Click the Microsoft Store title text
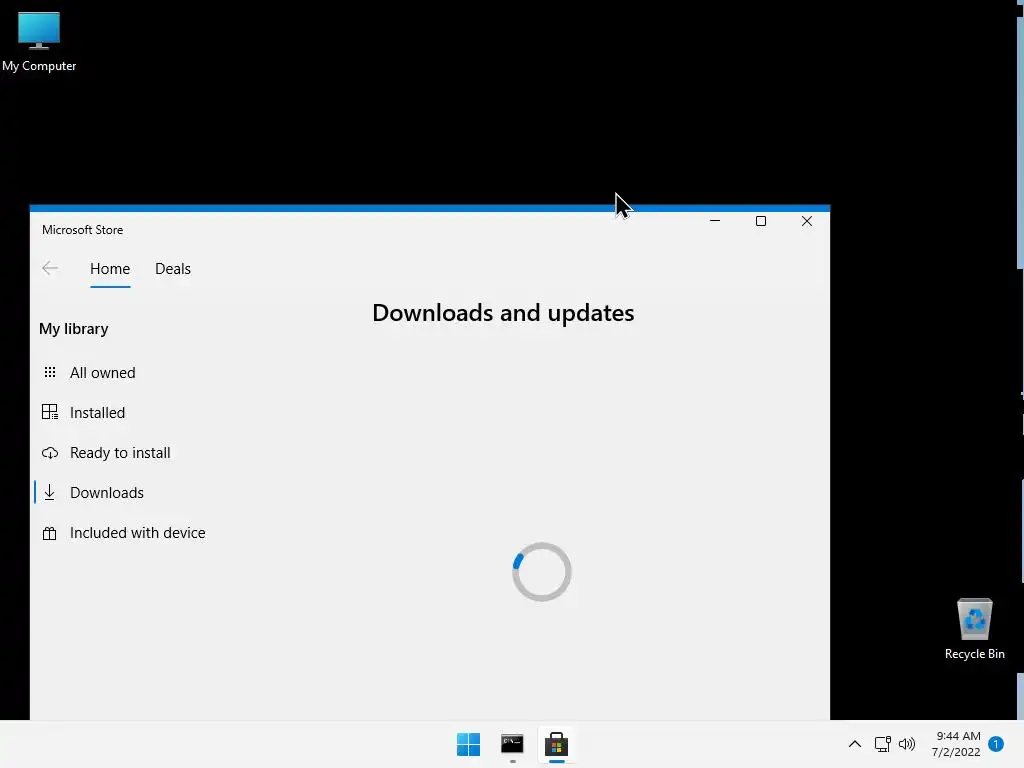This screenshot has height=768, width=1024. tap(82, 230)
